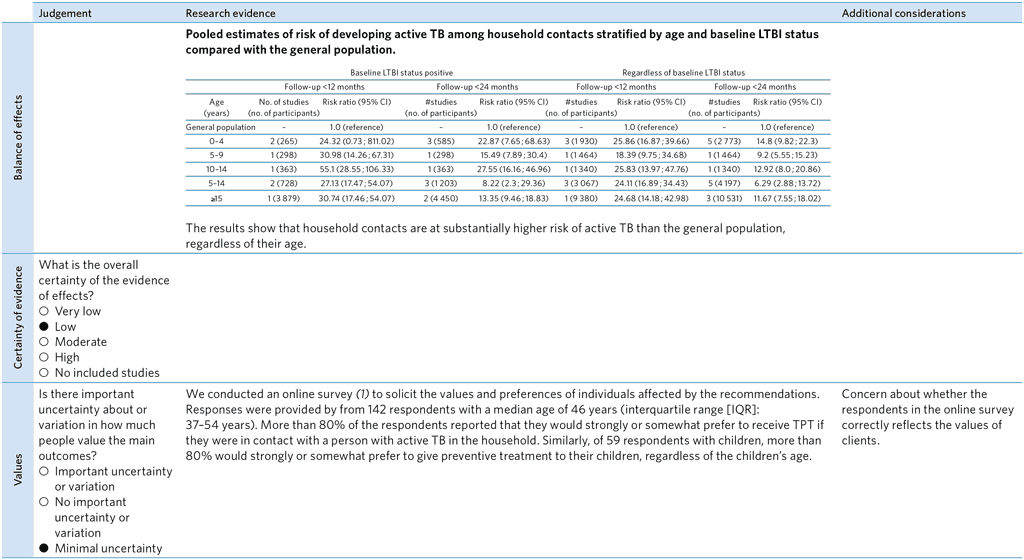
Task: Click risk ratio 11.67 (7.55; 18.02)
Action: pos(787,198)
